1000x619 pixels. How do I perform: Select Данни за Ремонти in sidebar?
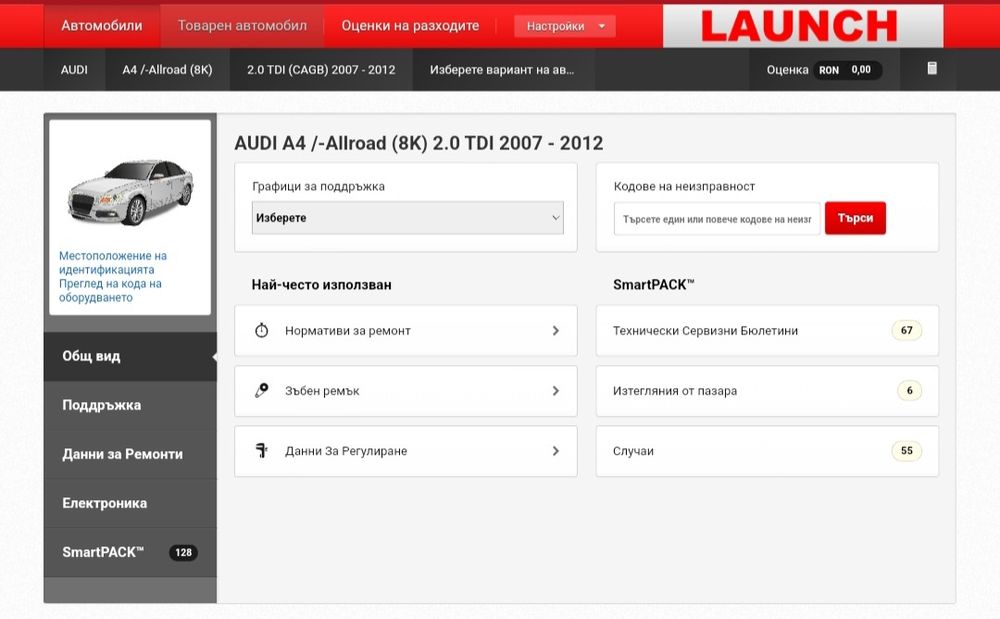coord(130,455)
